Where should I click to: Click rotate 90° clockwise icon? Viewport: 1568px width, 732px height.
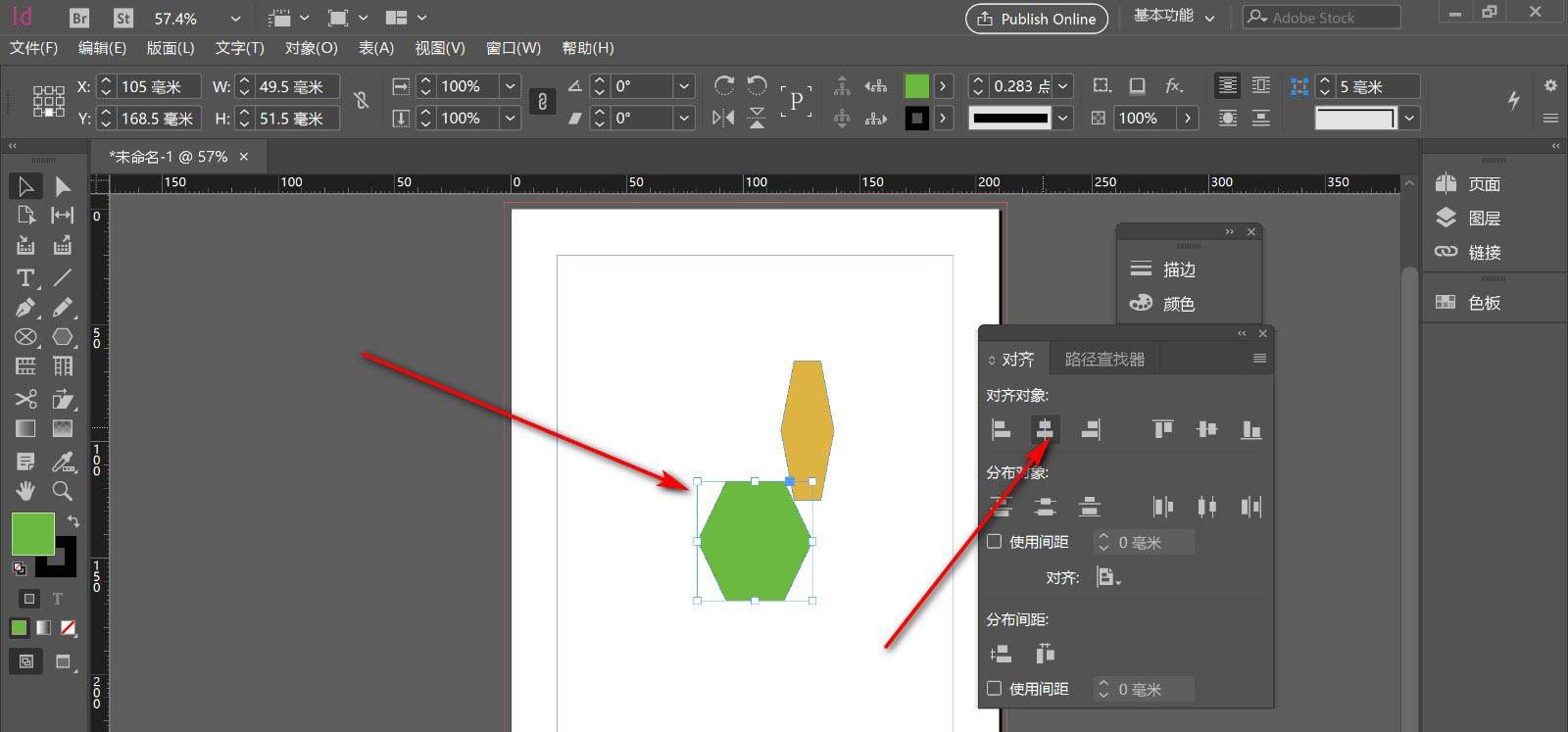pos(724,86)
